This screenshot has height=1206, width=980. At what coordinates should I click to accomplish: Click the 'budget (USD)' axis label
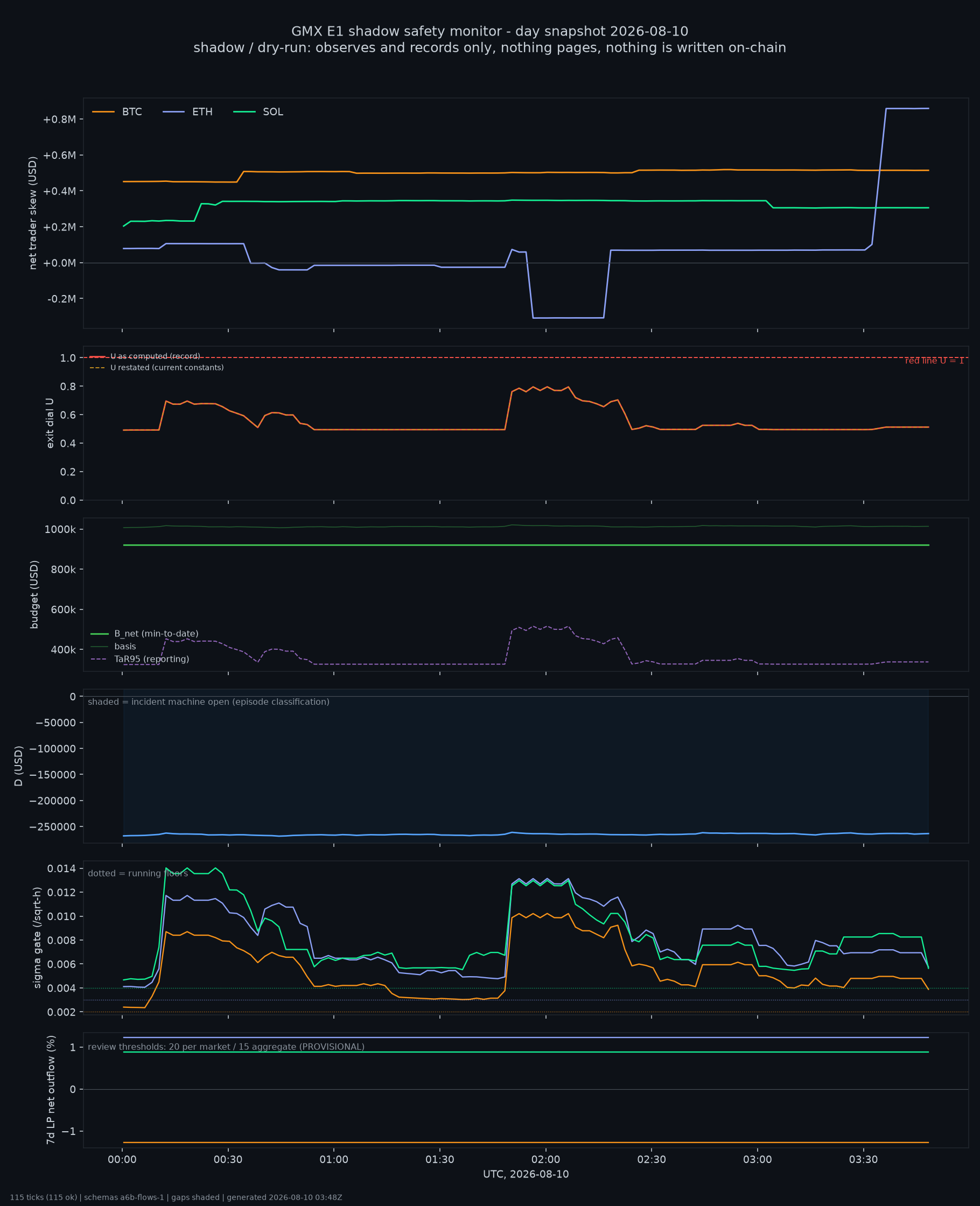(x=34, y=594)
